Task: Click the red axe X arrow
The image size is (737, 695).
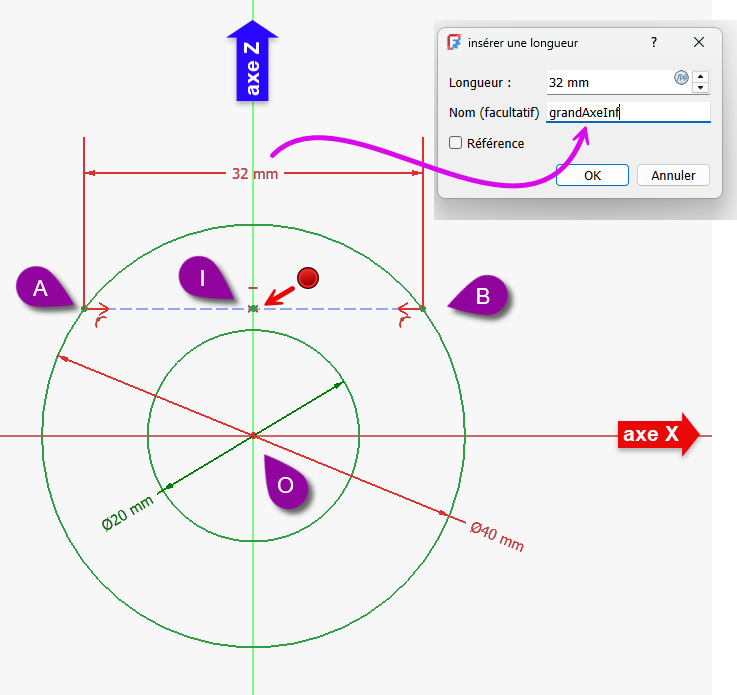Action: click(x=657, y=435)
